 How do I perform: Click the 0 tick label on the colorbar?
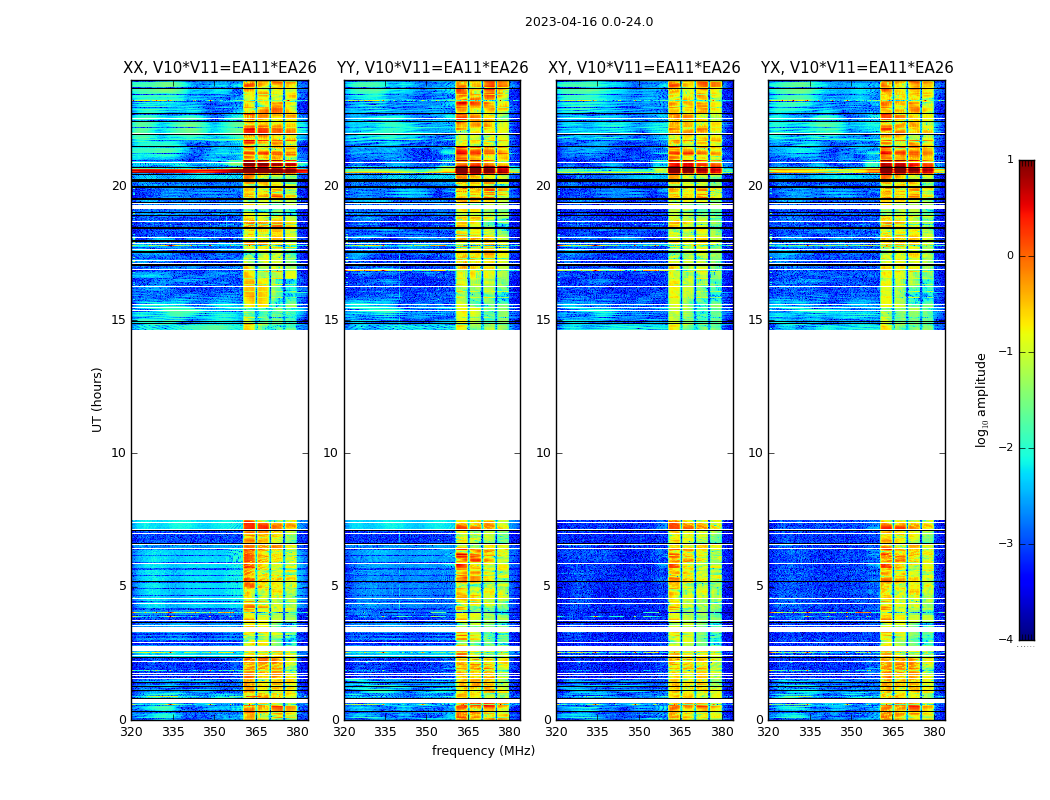click(1009, 256)
